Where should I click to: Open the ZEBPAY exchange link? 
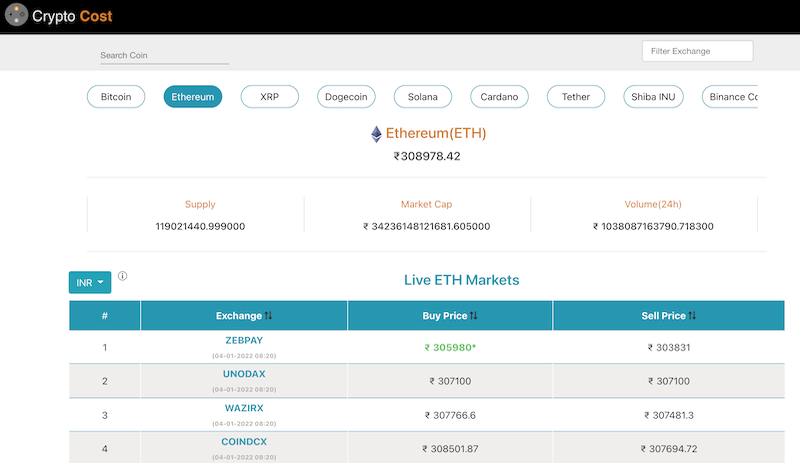click(244, 340)
